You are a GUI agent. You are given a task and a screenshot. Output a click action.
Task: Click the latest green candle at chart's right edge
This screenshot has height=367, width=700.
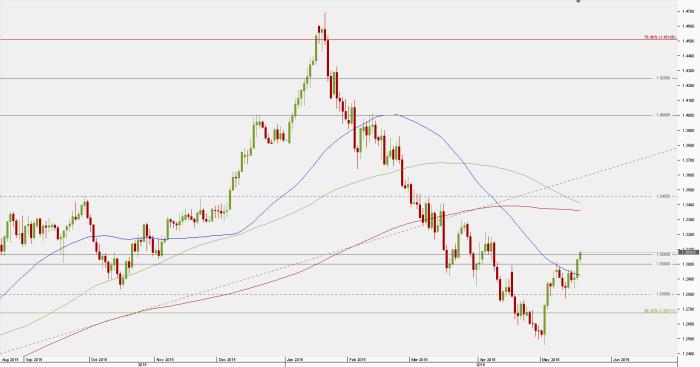tap(580, 256)
